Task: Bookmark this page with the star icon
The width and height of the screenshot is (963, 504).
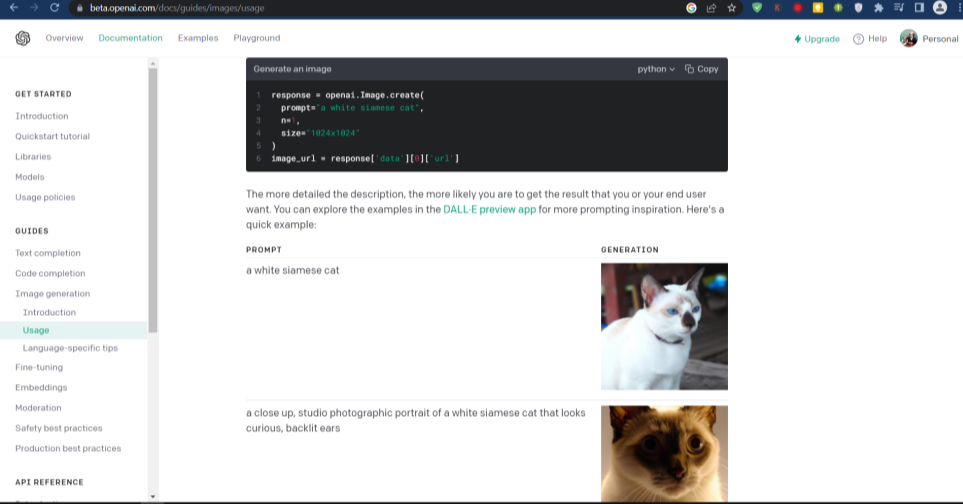Action: coord(732,8)
